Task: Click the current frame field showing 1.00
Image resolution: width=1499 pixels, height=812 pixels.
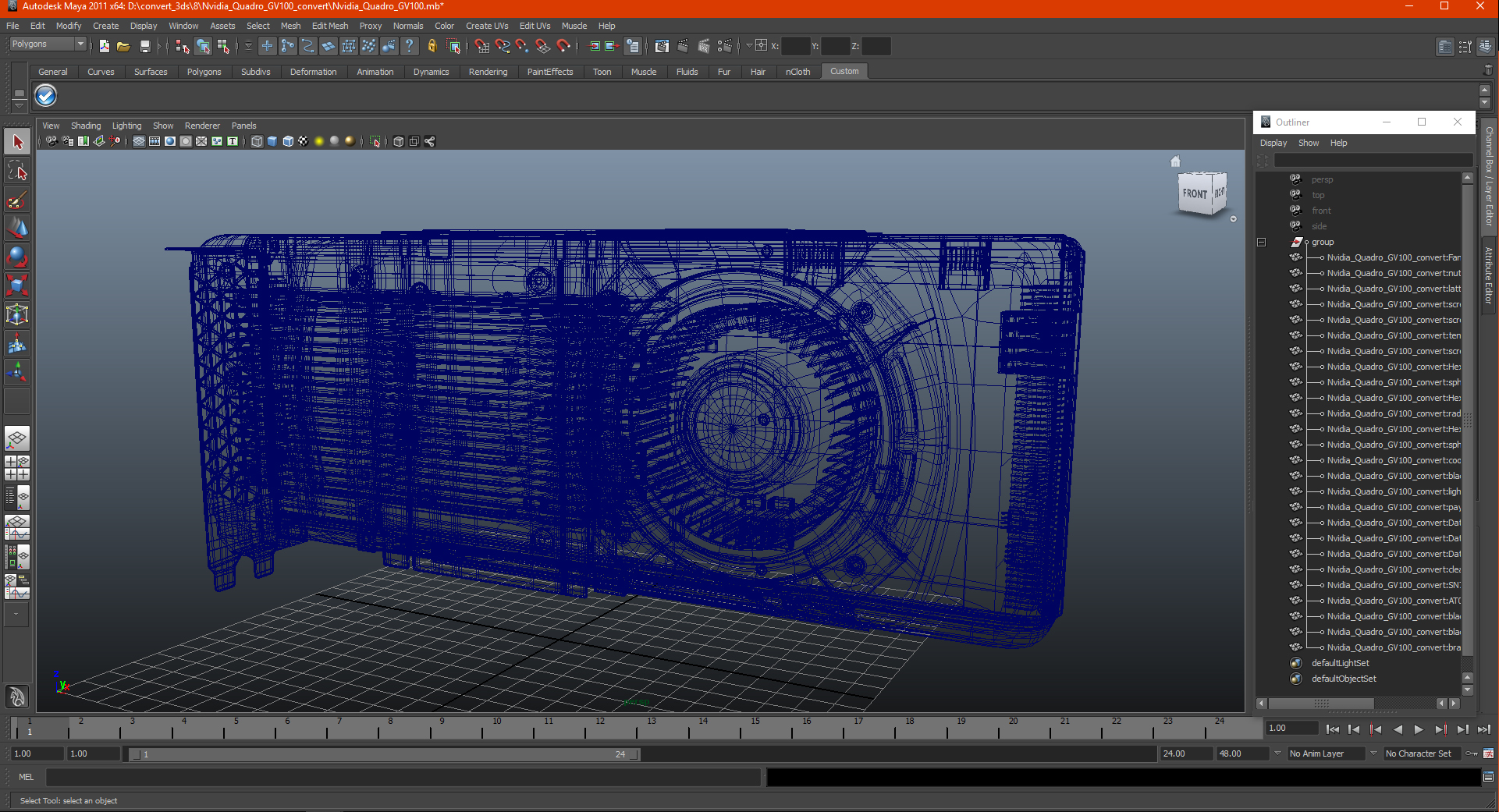Action: point(1291,728)
